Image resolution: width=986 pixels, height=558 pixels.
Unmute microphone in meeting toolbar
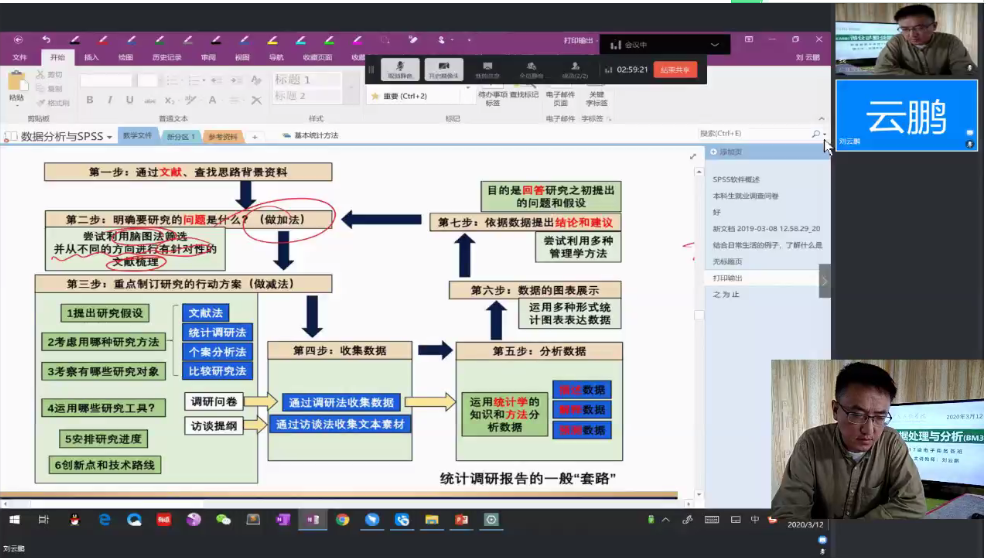pyautogui.click(x=400, y=68)
